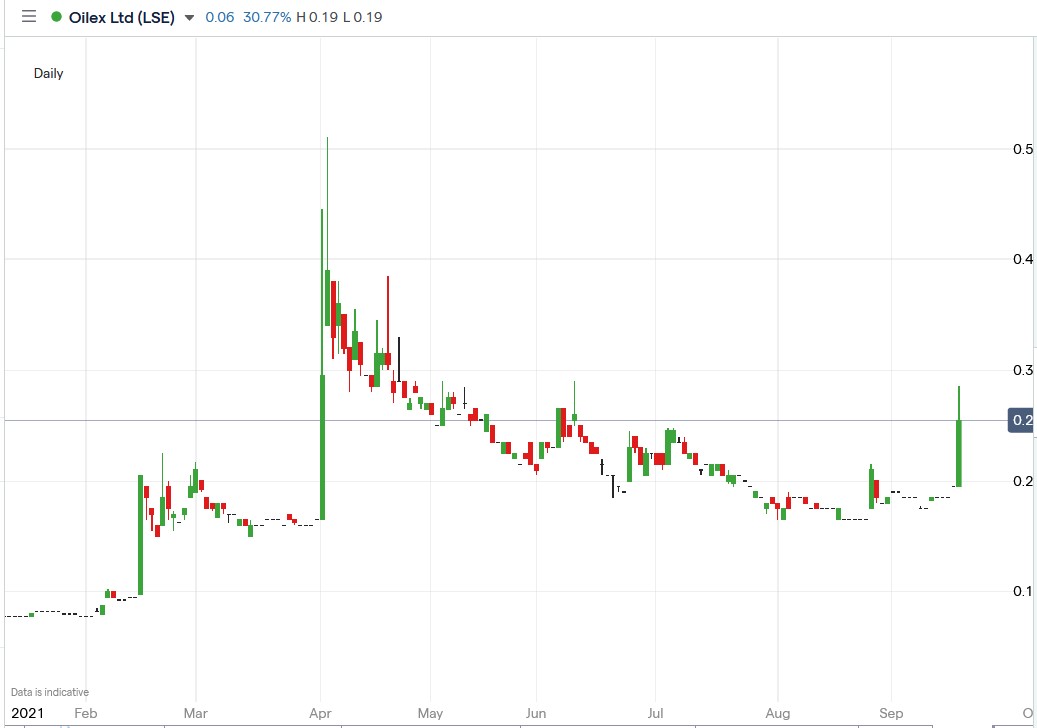This screenshot has height=728, width=1037.
Task: Click the 0.2 price tag on right axis
Action: point(1022,421)
